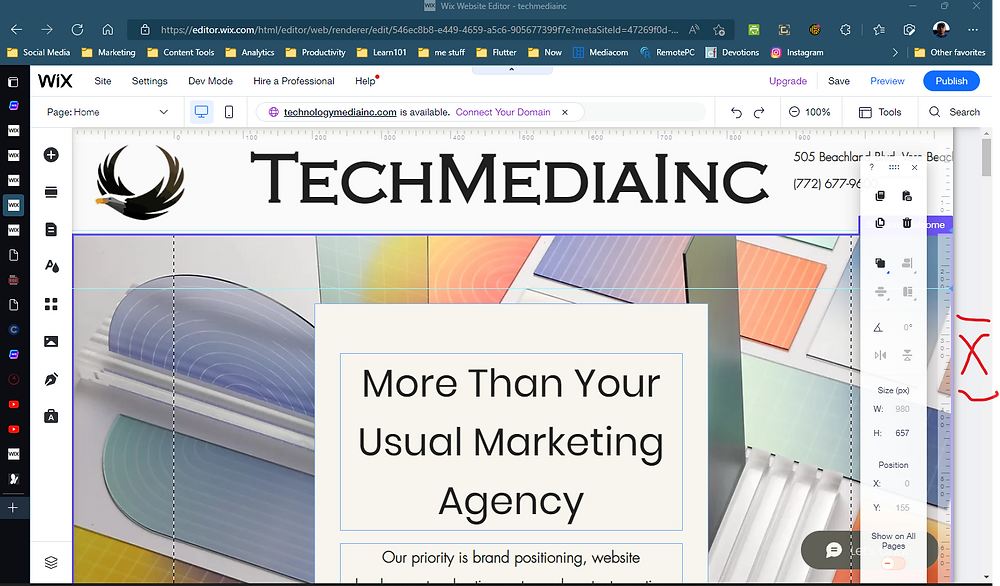Open the Marketing bookmarks folder
Screen dimensions: 1000x586
(109, 53)
